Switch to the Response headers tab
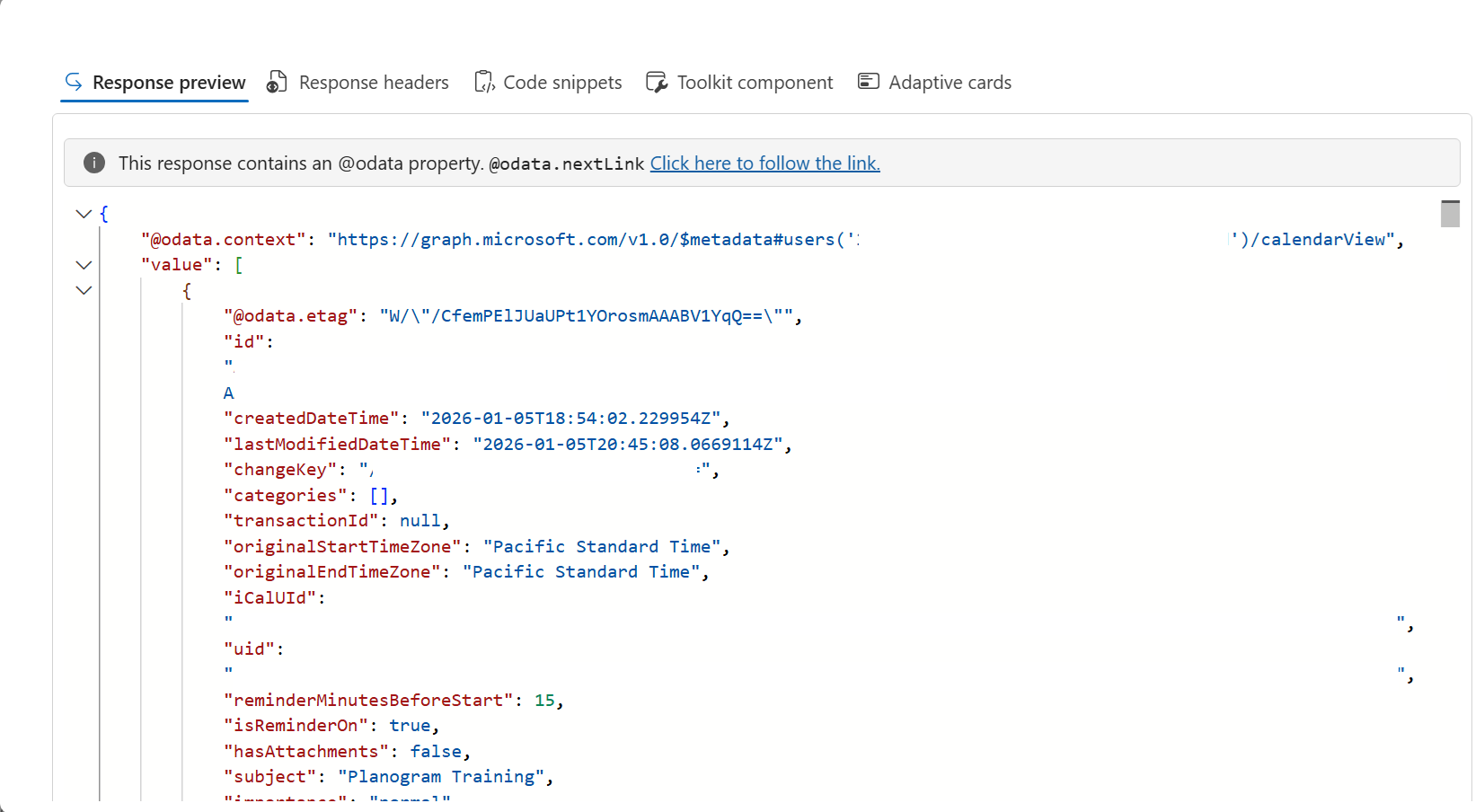This screenshot has height=812, width=1475. pyautogui.click(x=358, y=83)
